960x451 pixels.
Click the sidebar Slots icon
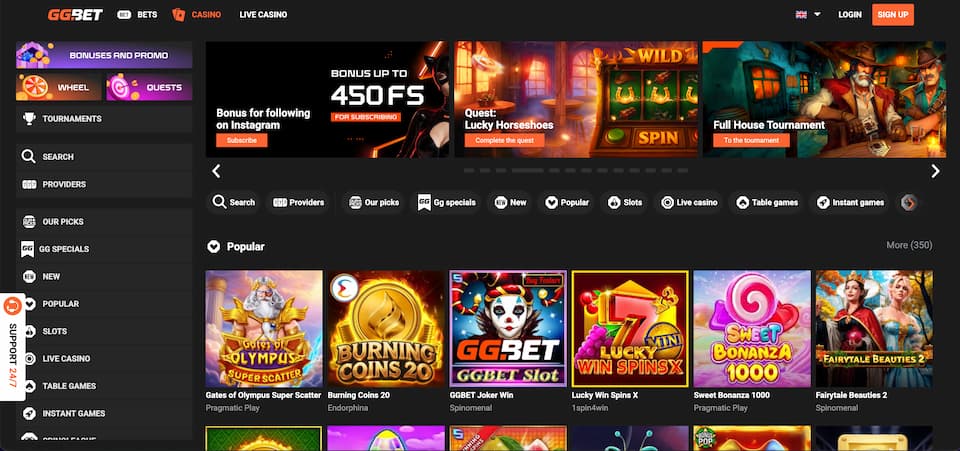tap(29, 331)
